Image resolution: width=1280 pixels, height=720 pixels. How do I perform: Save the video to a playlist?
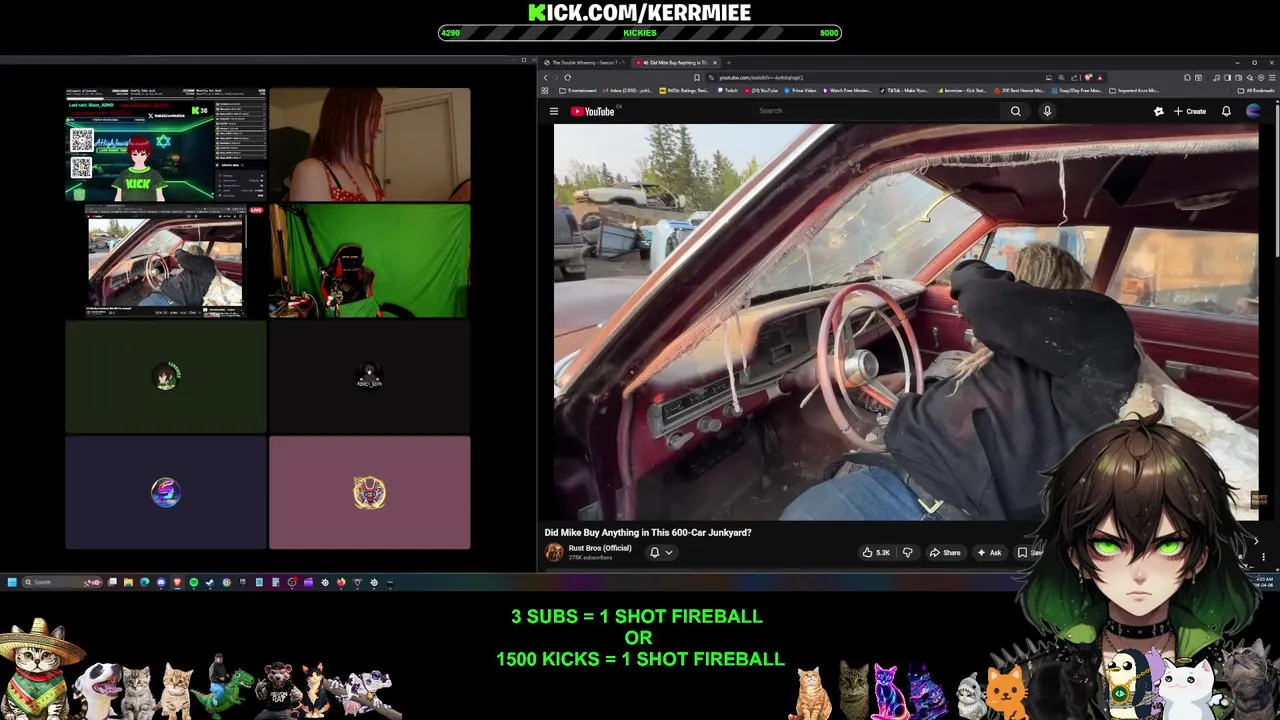[x=1030, y=552]
